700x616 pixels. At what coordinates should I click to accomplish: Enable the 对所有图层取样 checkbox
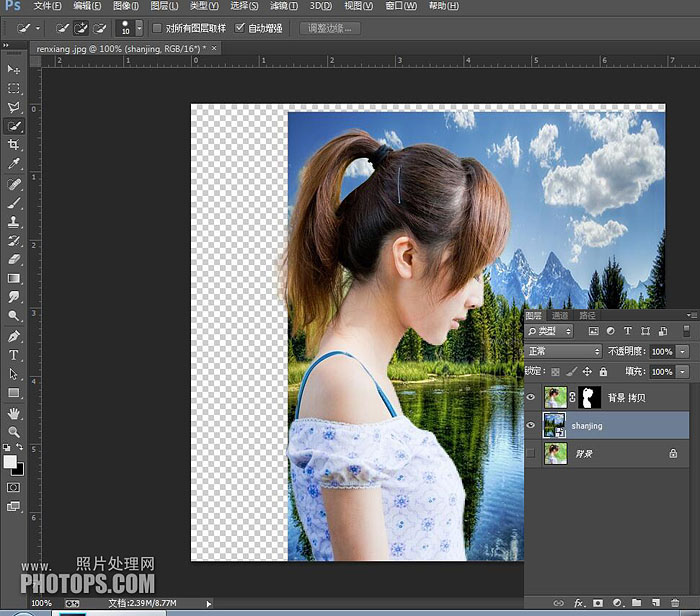157,28
